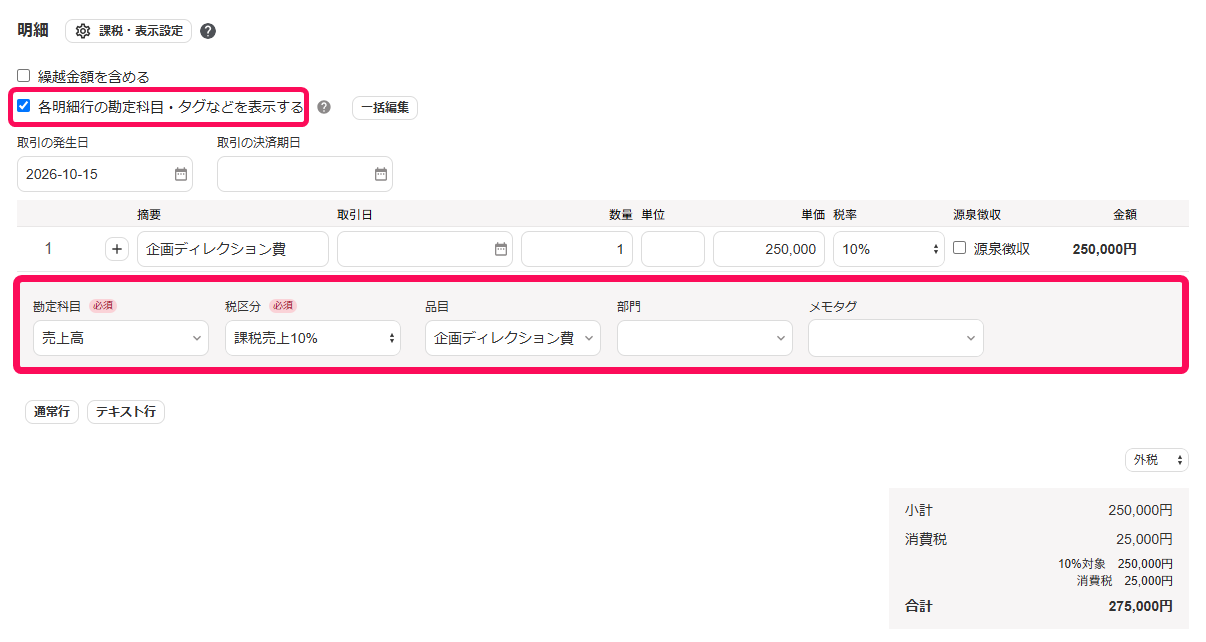Screen dimensions: 1206x642
Task: Click the 消費税 label in the totals
Action: click(x=926, y=539)
